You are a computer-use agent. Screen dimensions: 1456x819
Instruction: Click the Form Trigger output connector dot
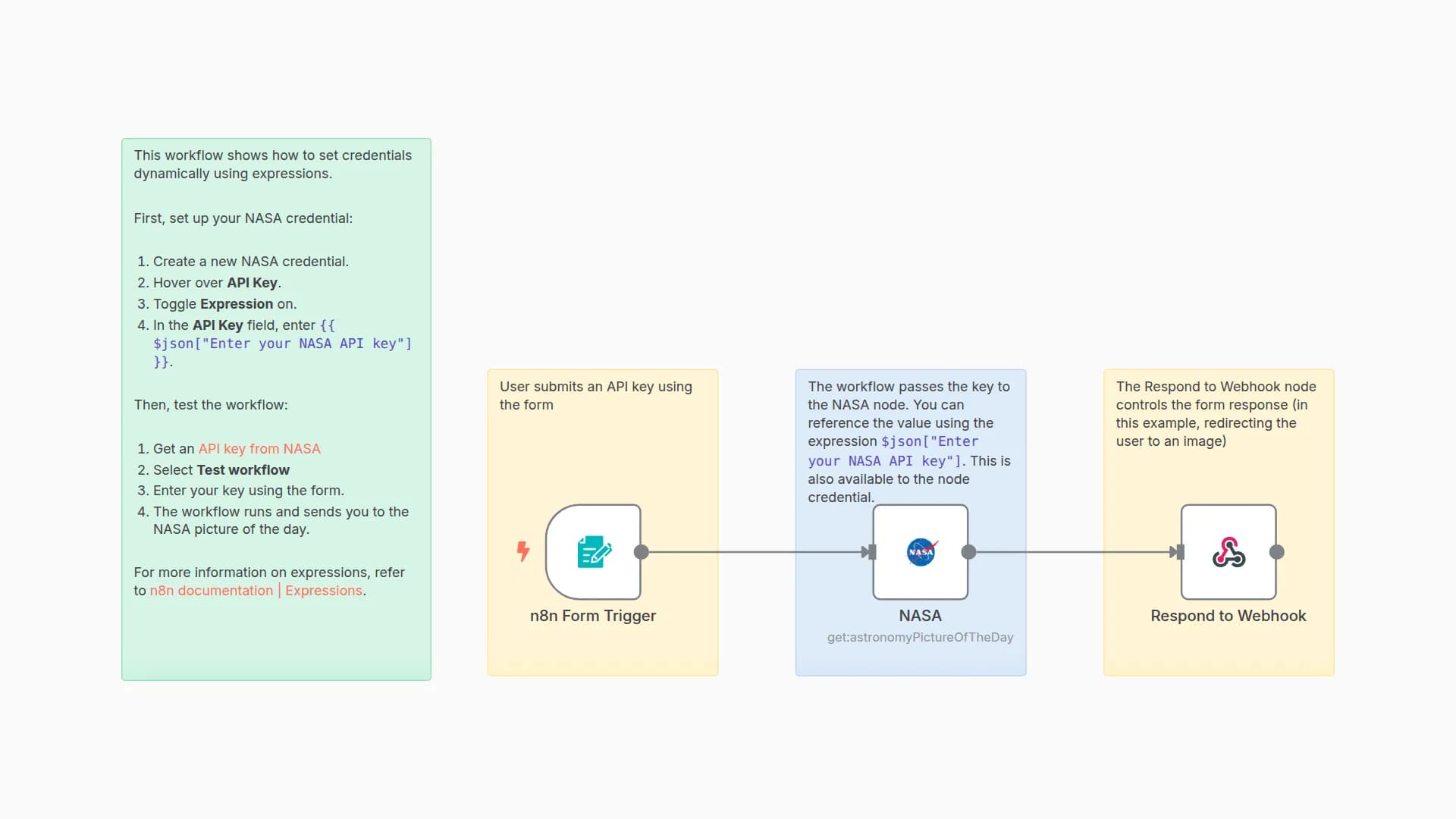coord(641,552)
